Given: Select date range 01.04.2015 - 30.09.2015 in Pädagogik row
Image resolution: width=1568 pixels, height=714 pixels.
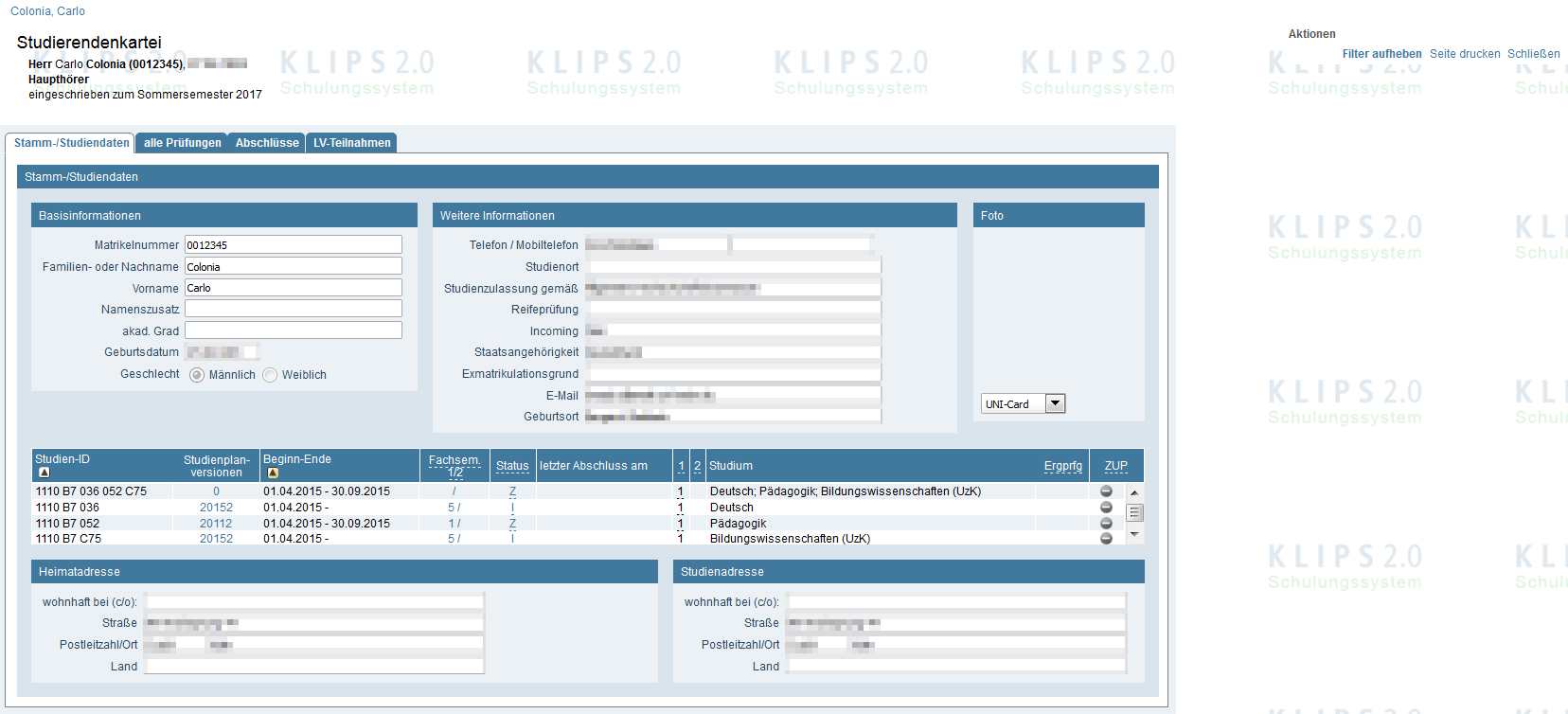Looking at the screenshot, I should [x=327, y=524].
